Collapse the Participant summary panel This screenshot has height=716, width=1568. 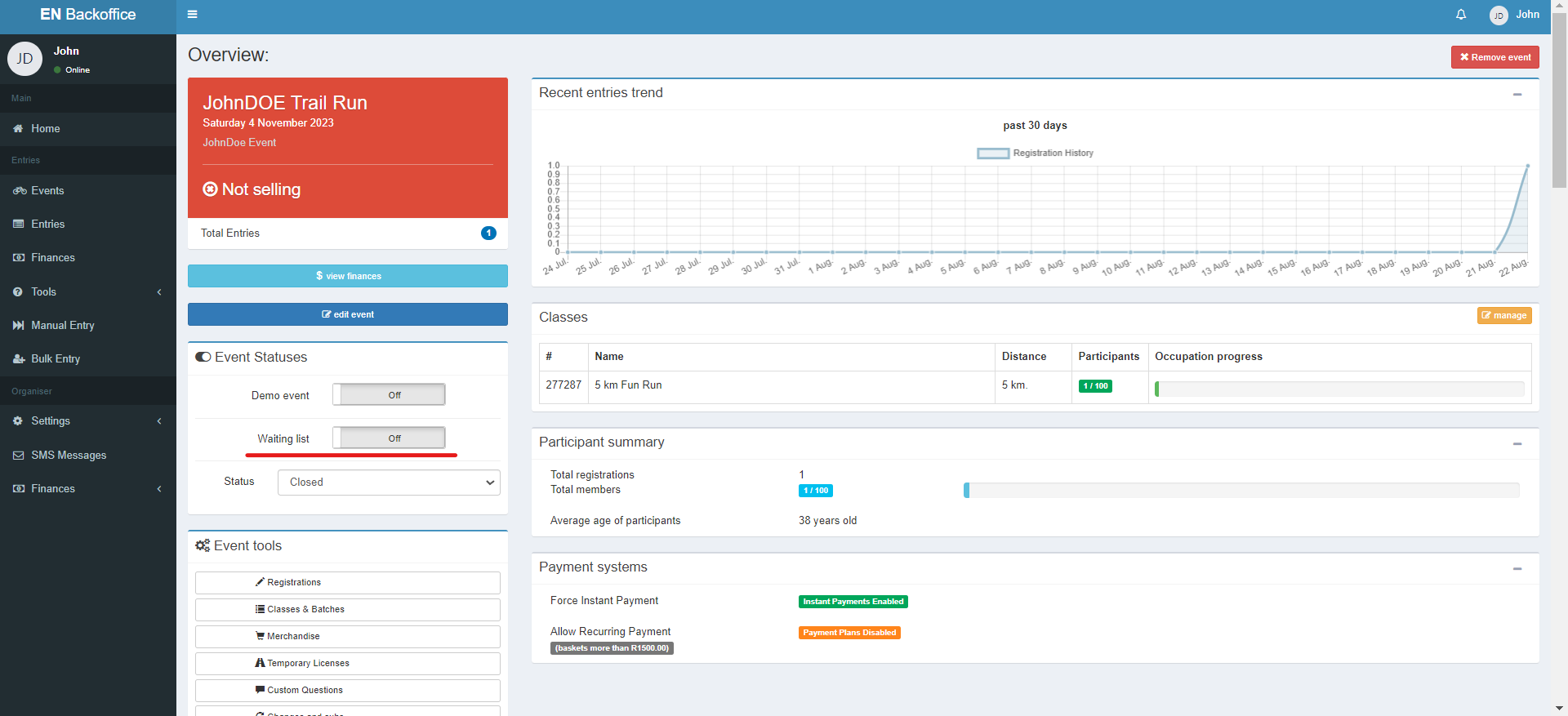click(x=1517, y=443)
